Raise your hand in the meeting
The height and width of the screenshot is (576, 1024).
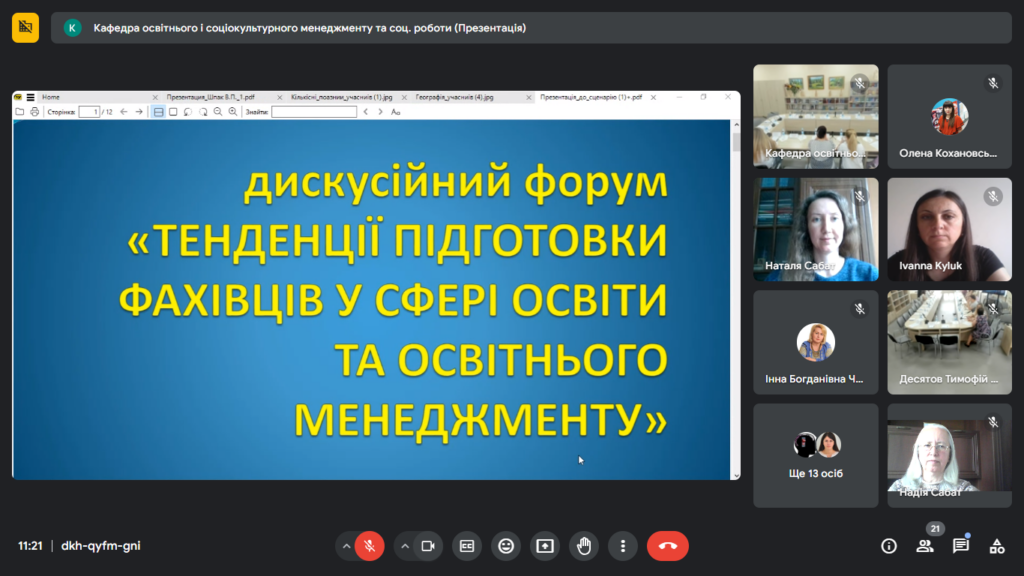584,546
